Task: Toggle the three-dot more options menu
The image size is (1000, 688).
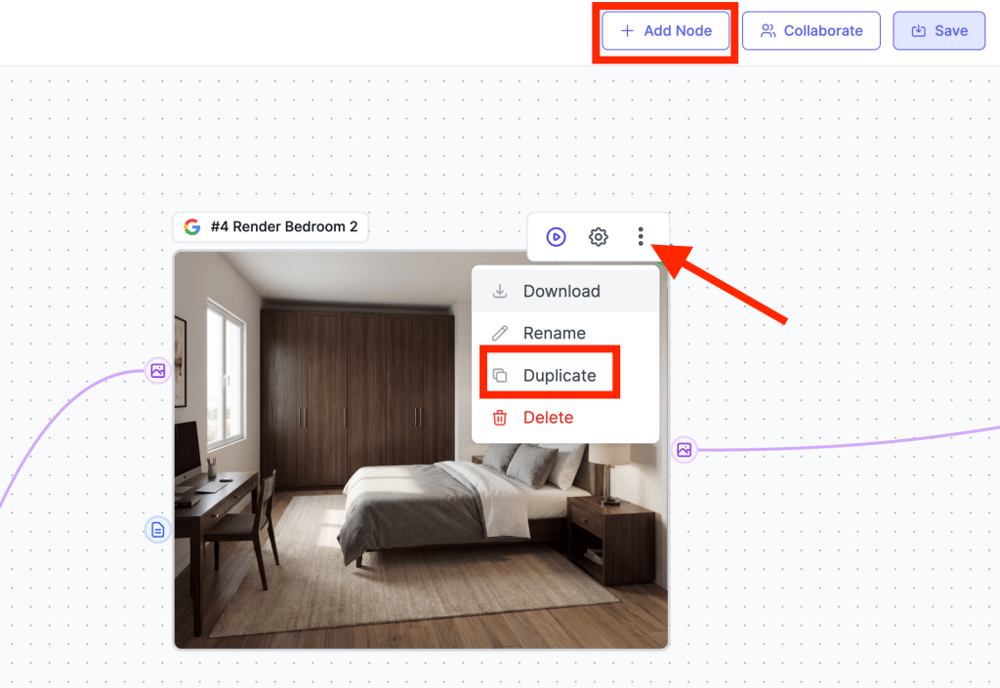Action: point(641,237)
